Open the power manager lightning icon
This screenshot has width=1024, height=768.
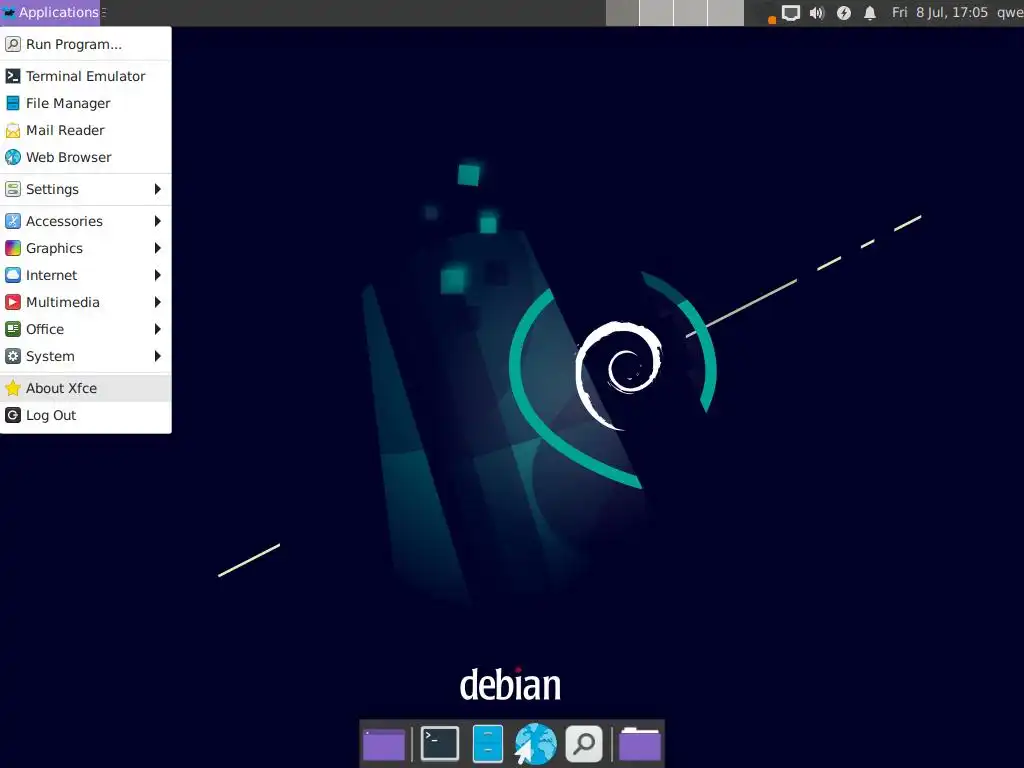pyautogui.click(x=844, y=13)
